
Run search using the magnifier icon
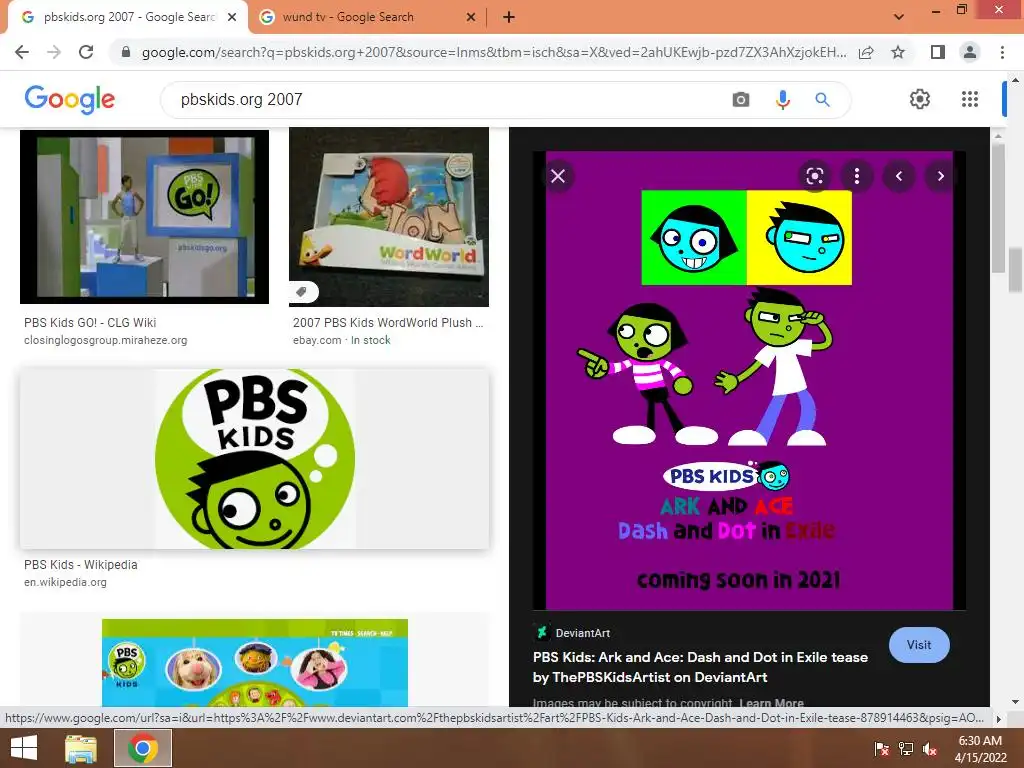click(x=822, y=100)
